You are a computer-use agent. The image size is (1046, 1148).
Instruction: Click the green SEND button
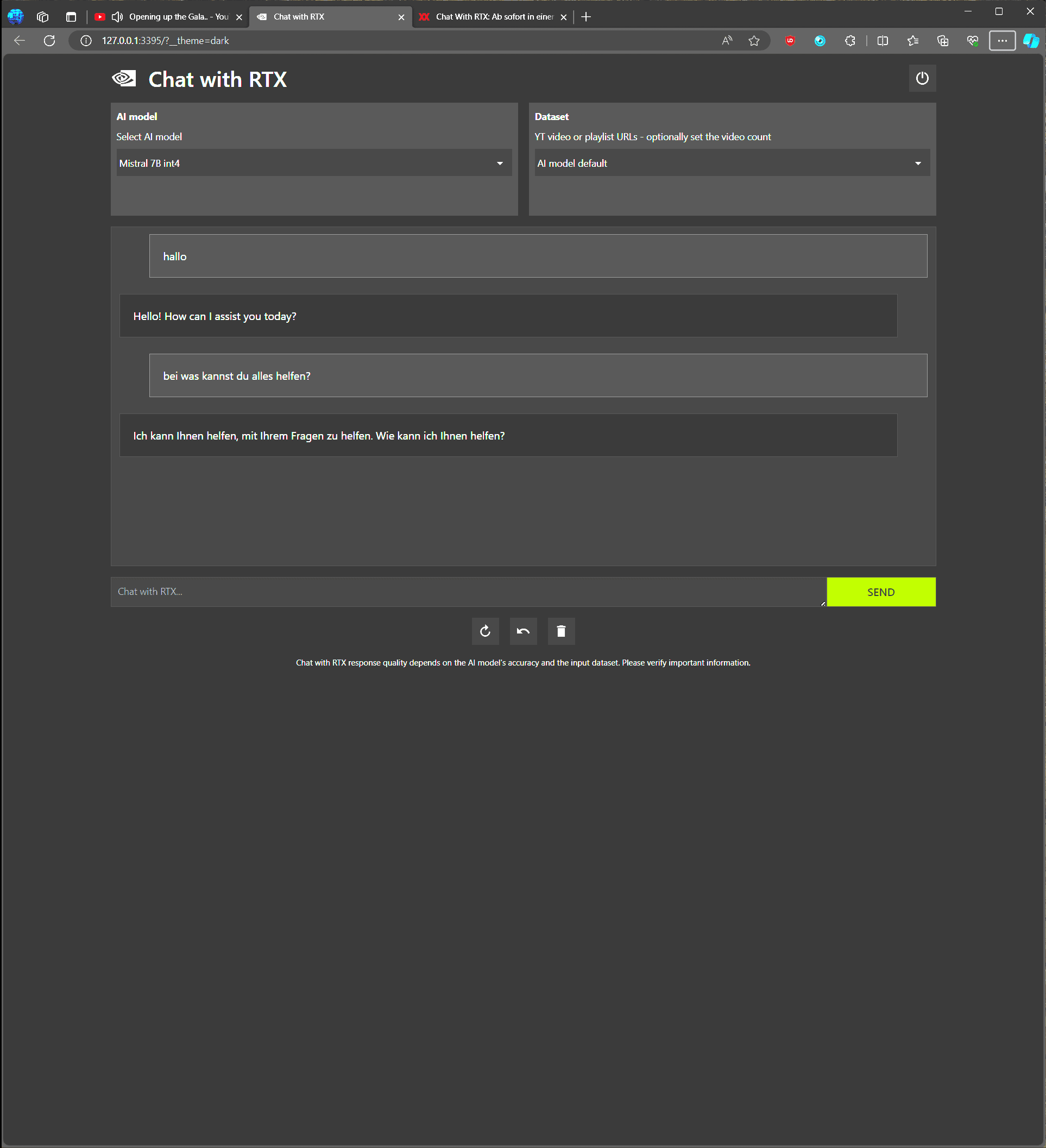pos(880,592)
